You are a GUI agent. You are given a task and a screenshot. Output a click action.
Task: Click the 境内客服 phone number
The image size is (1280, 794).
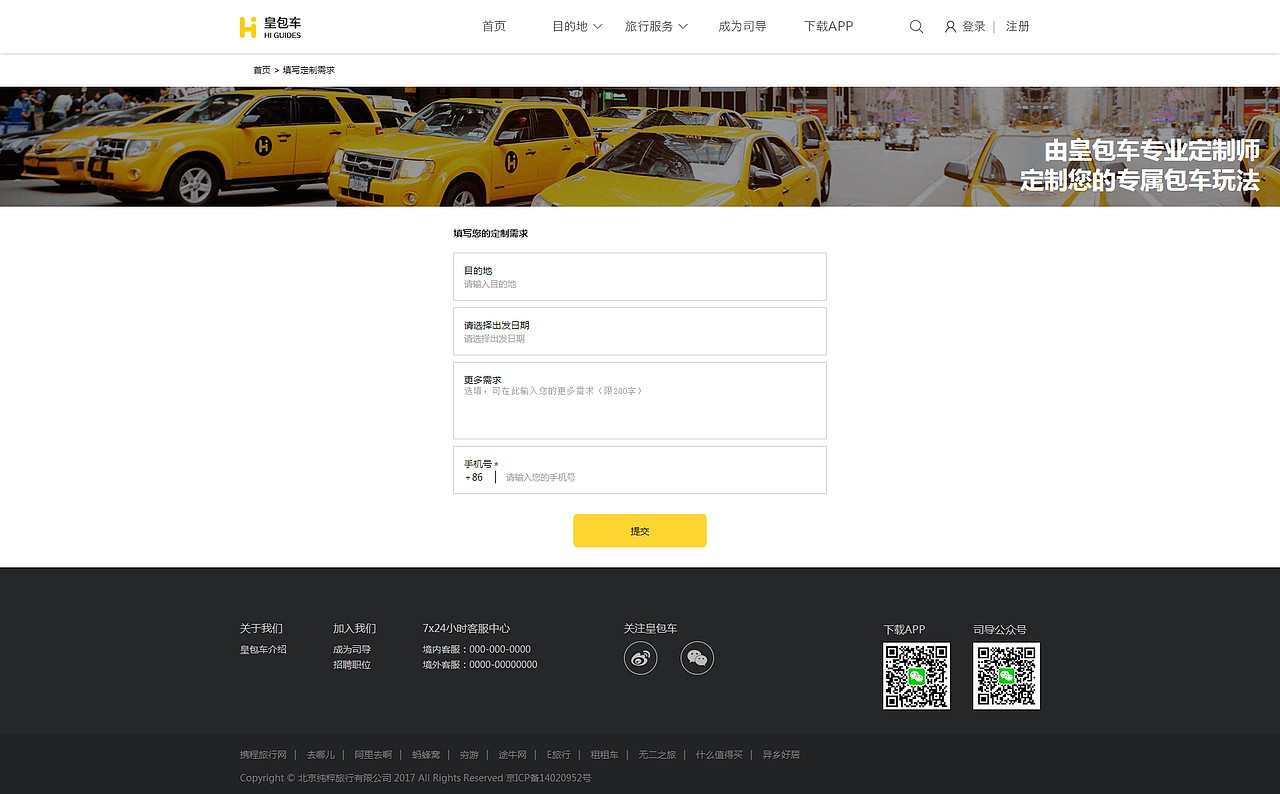[x=500, y=650]
